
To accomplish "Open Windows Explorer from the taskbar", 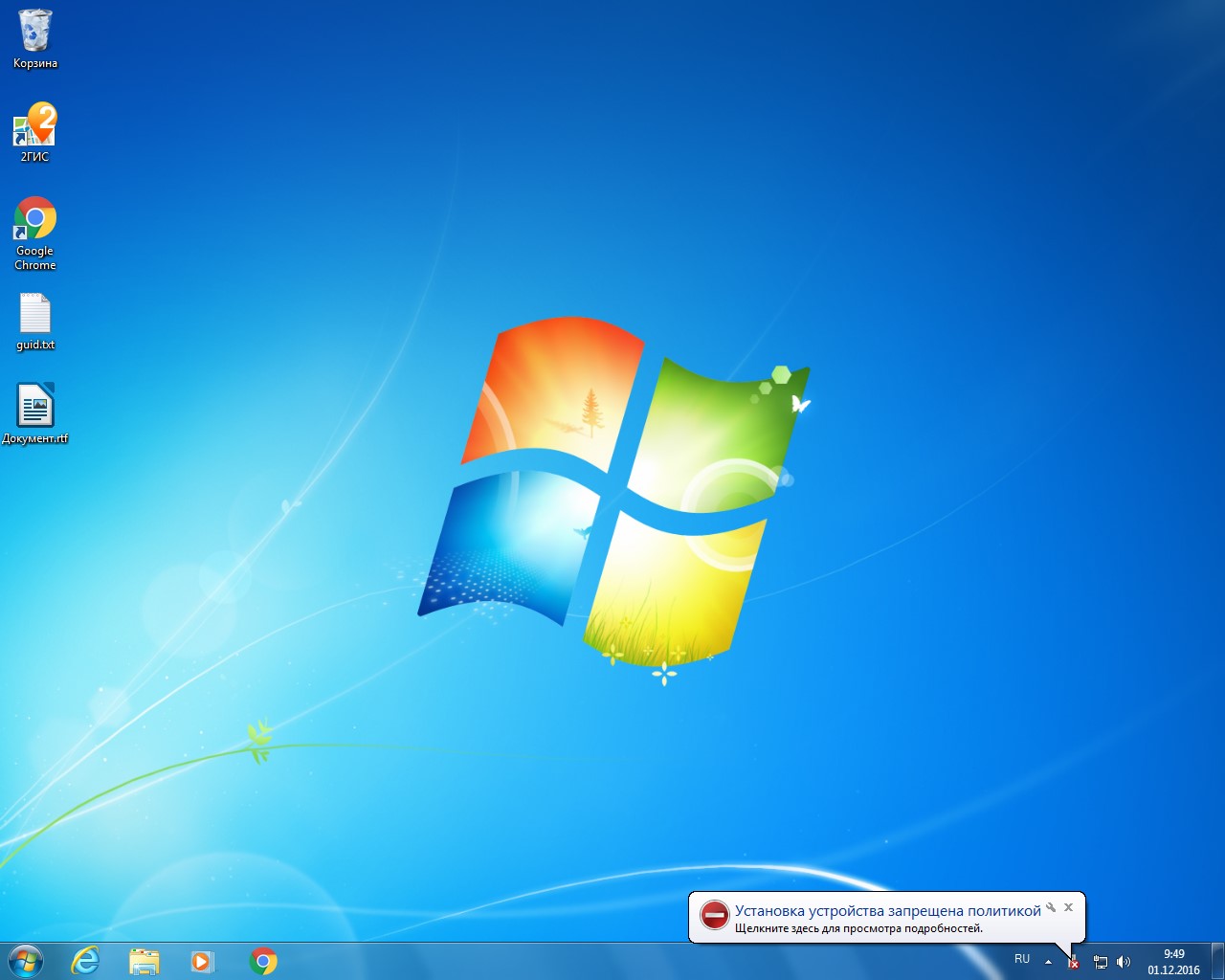I will (x=144, y=961).
